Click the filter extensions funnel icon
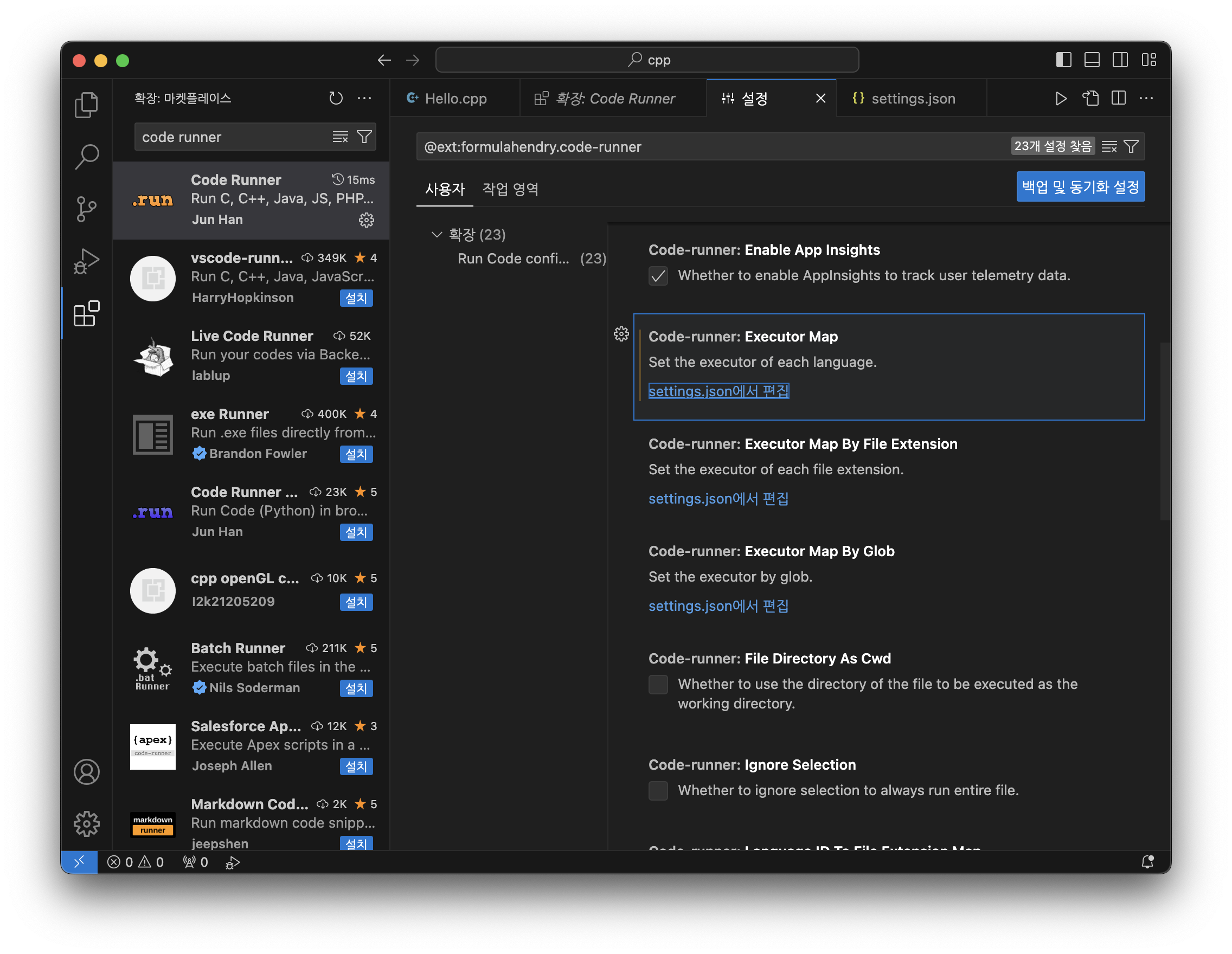 point(364,137)
